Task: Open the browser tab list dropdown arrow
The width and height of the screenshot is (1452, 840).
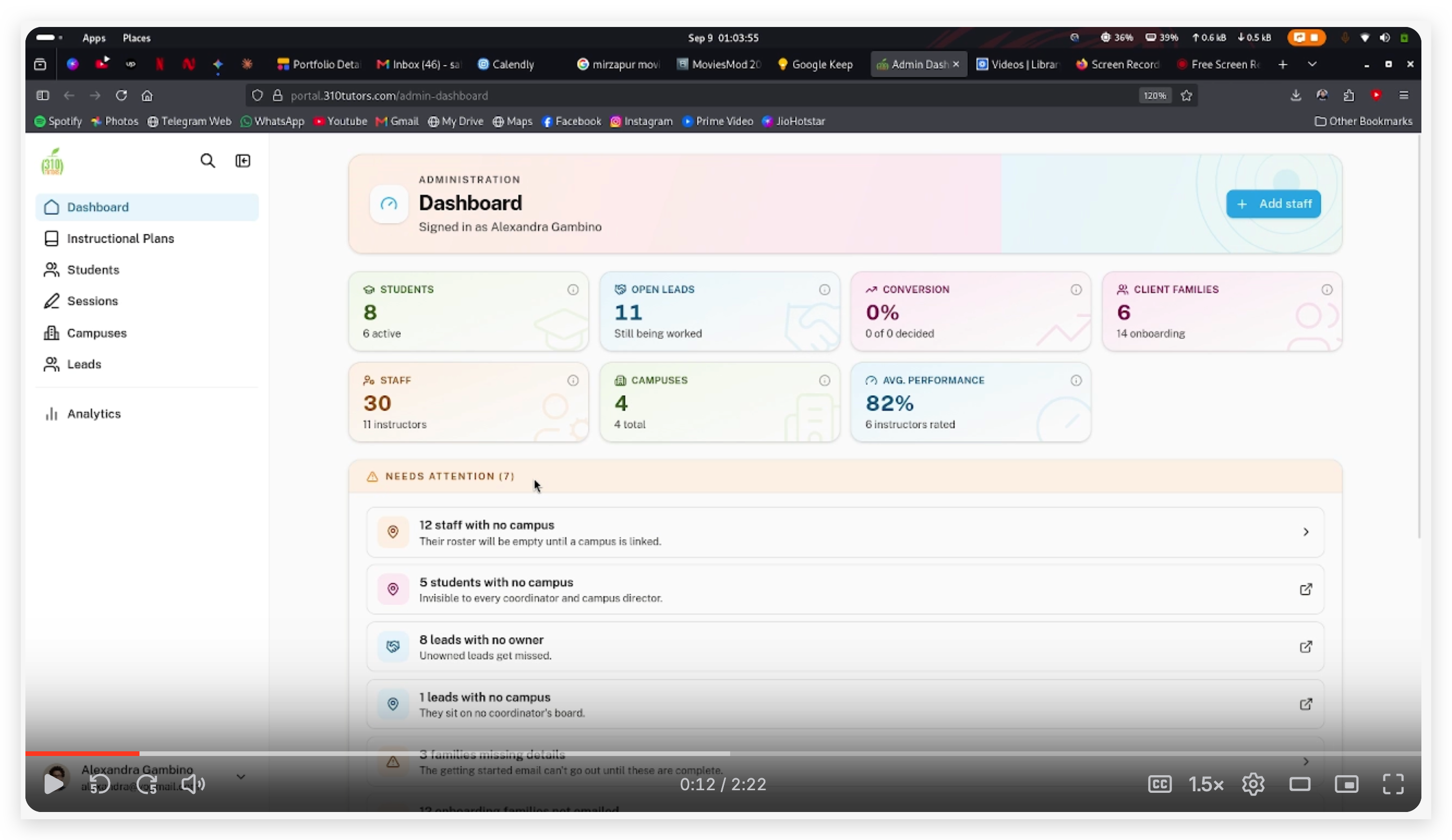Action: pyautogui.click(x=1312, y=64)
